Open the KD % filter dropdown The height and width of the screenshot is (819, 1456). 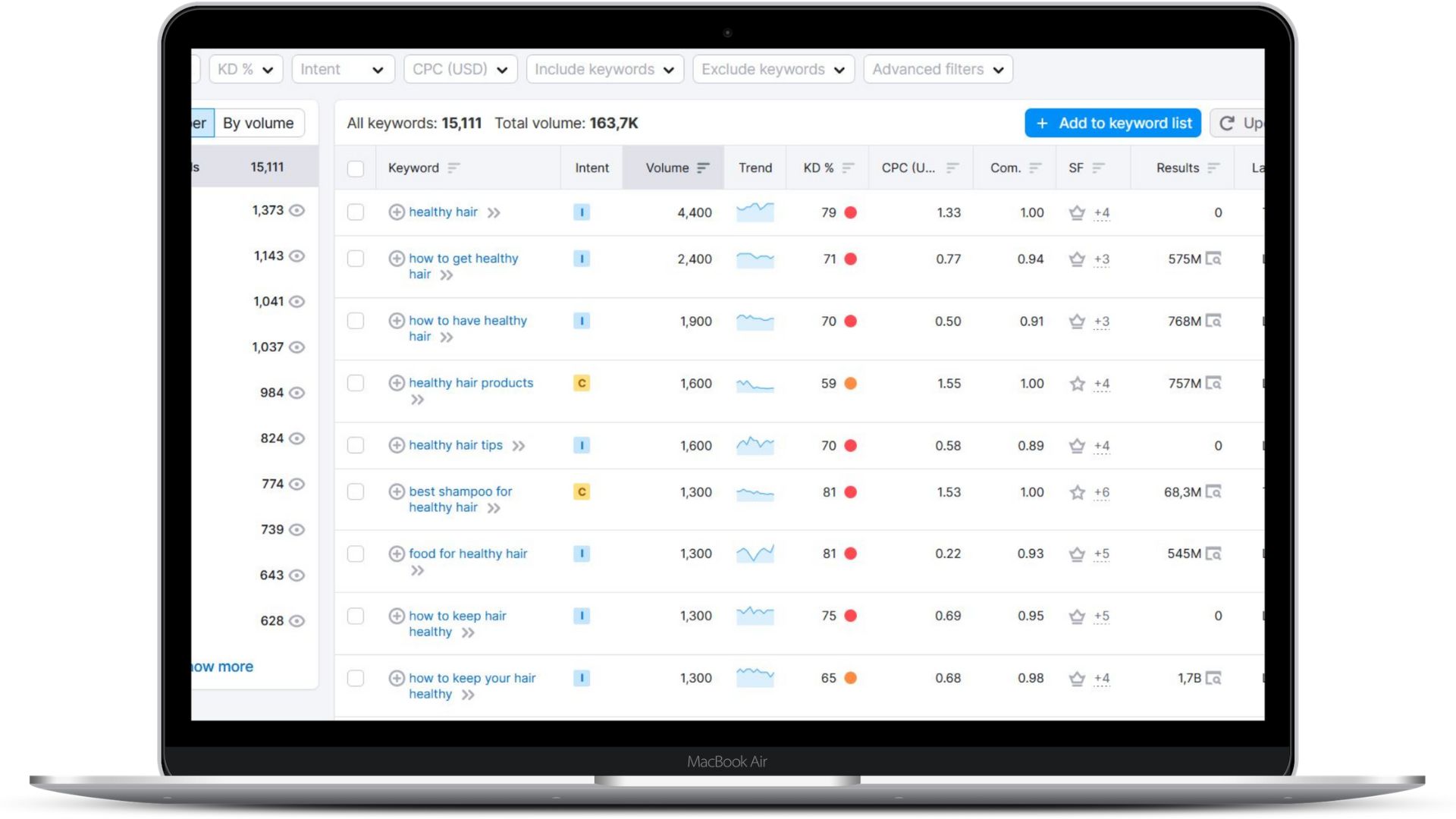tap(245, 70)
